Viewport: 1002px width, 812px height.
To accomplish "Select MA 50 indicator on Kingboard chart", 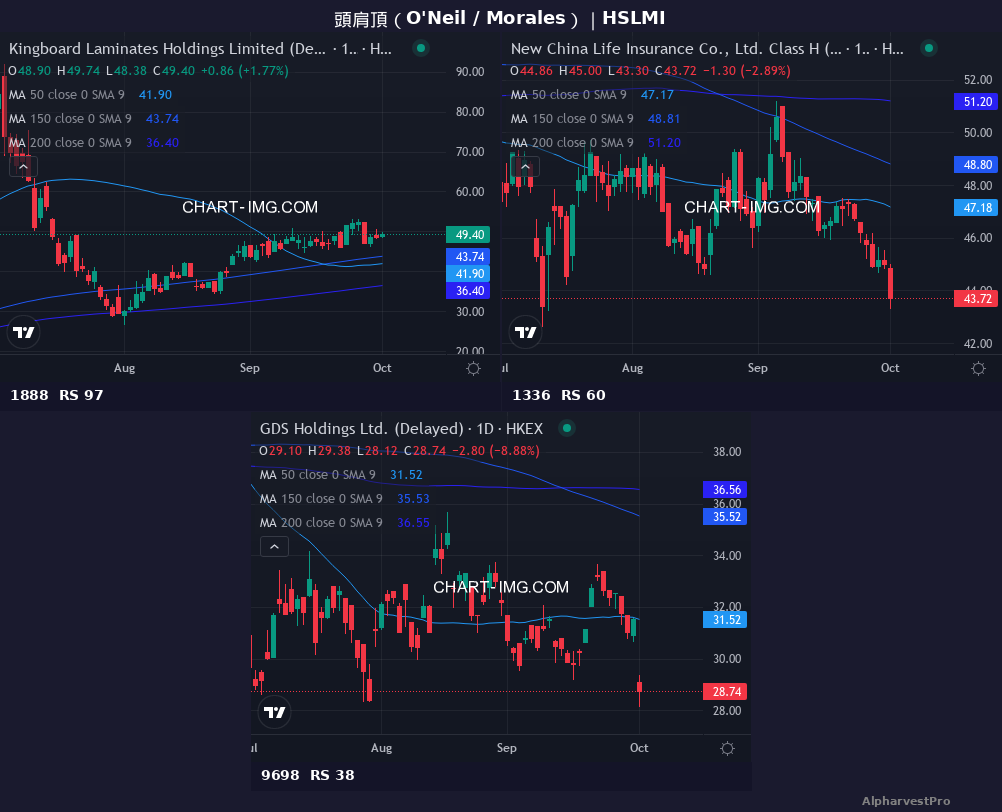I will tap(90, 95).
